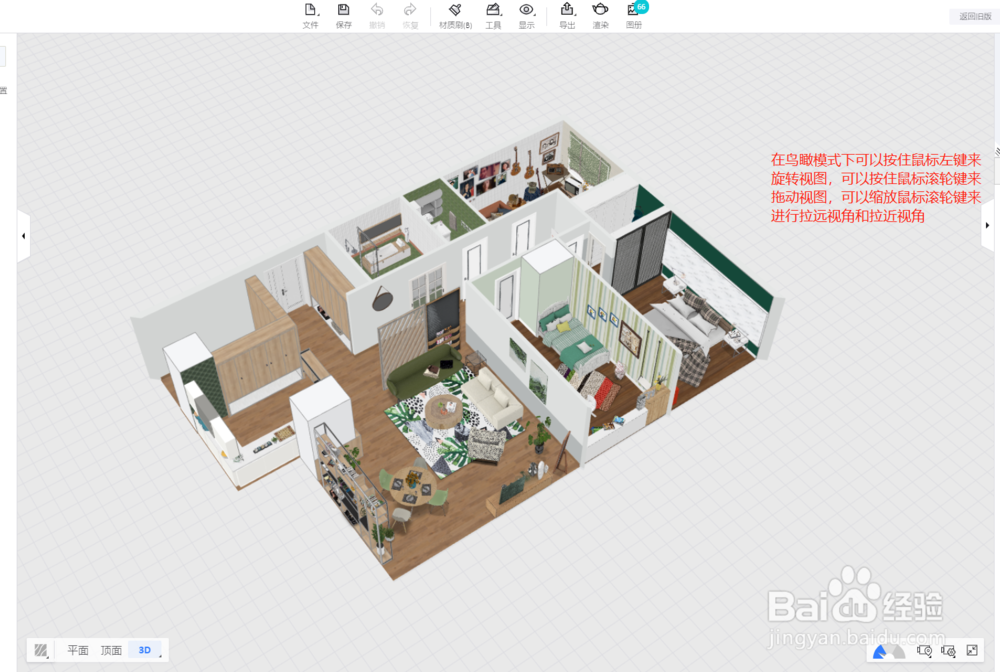The width and height of the screenshot is (1000, 672).
Task: Click the blue compass orientation dial
Action: (887, 652)
